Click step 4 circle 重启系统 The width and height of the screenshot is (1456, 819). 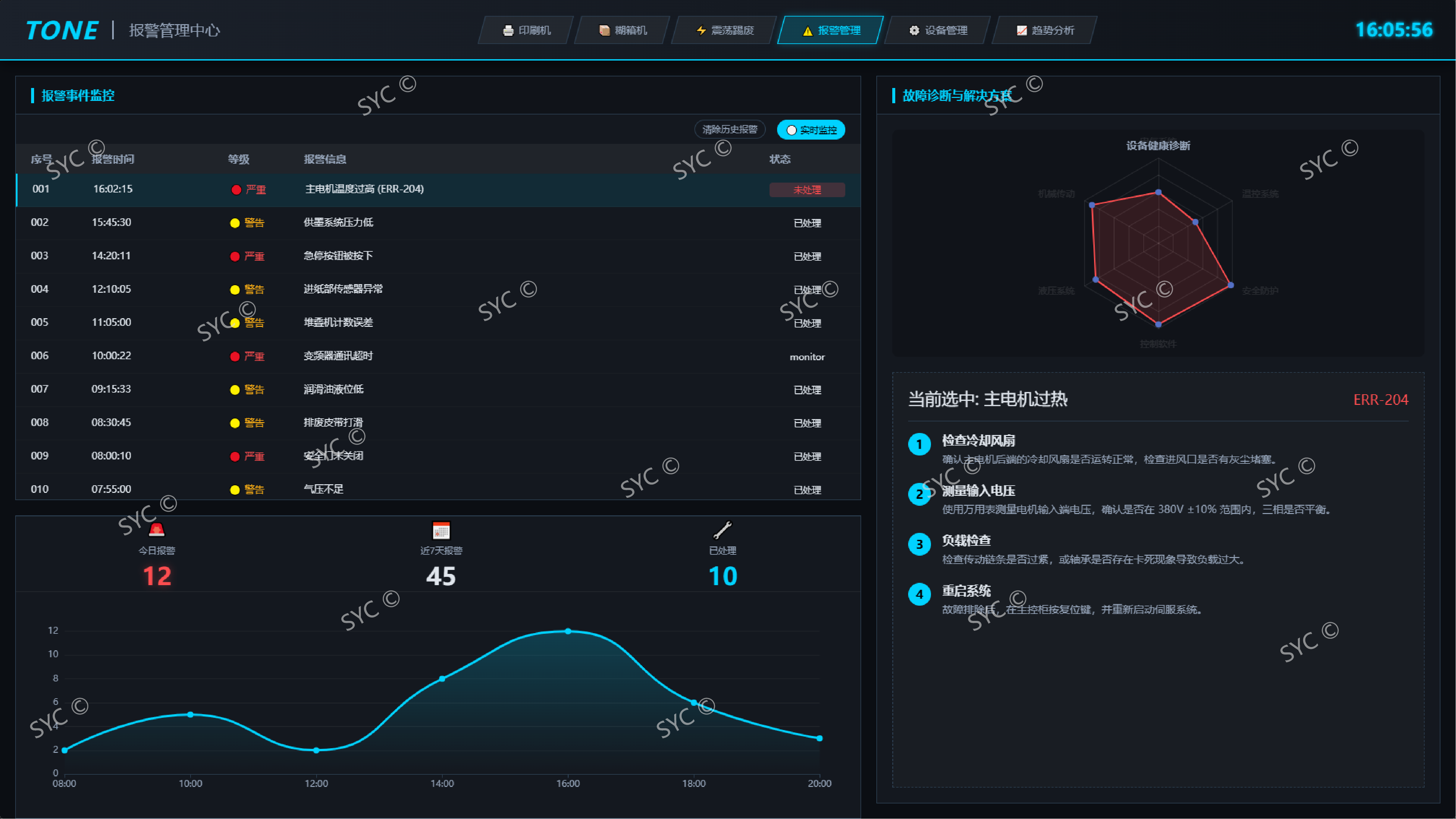(919, 595)
